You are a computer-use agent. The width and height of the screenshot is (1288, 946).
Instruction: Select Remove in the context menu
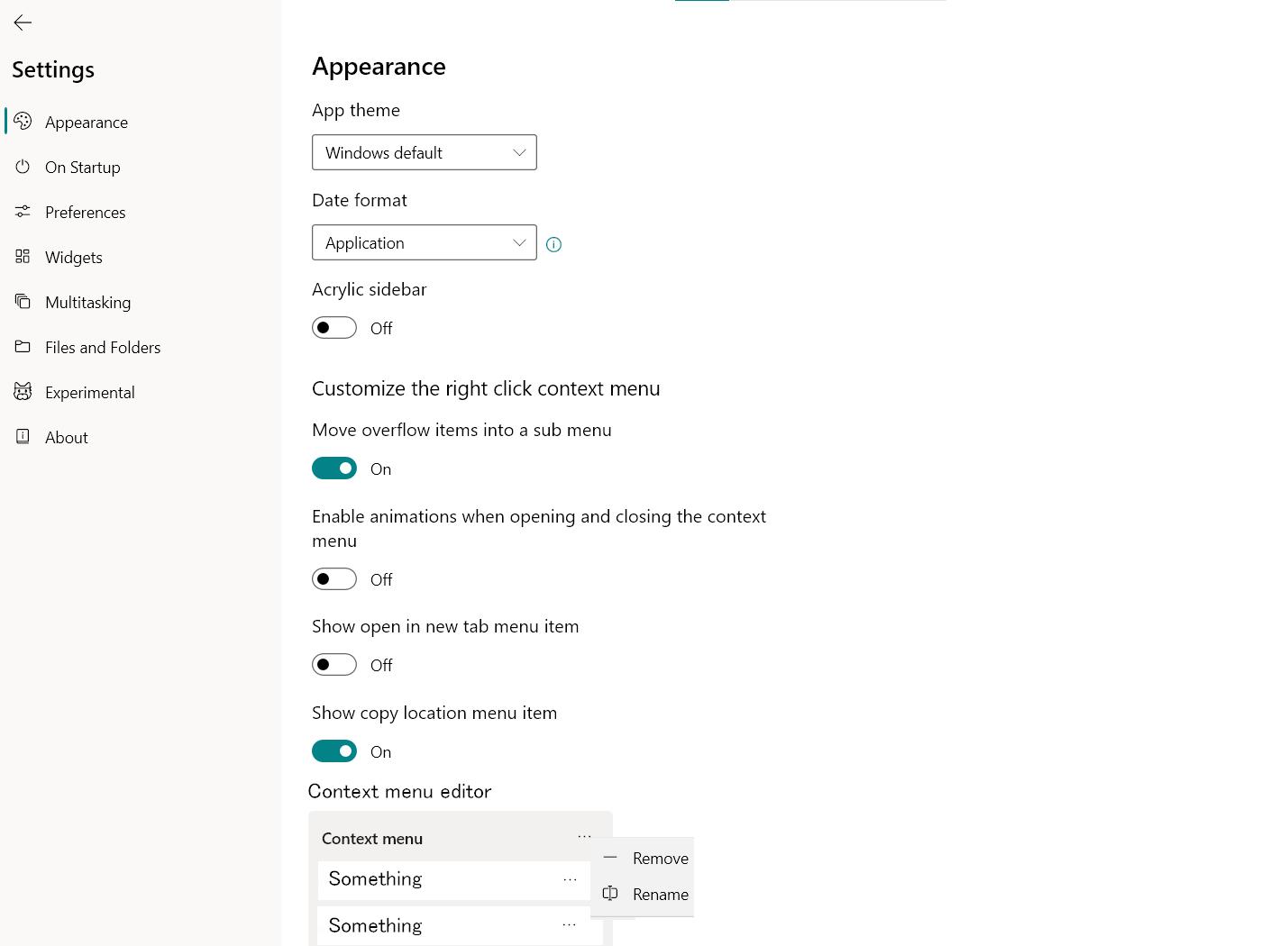coord(659,858)
